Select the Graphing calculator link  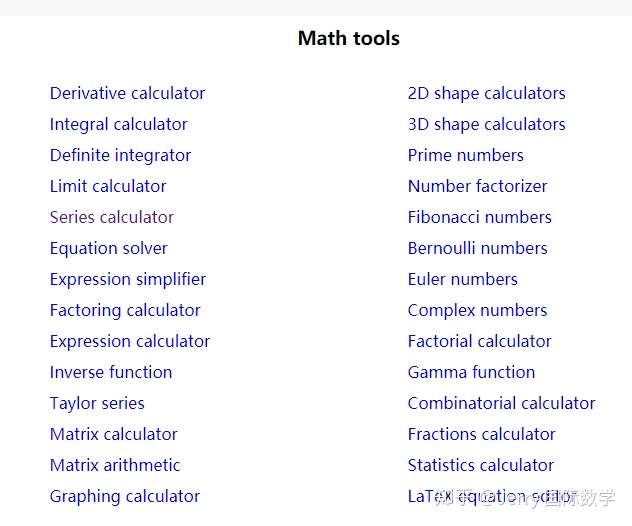point(124,496)
